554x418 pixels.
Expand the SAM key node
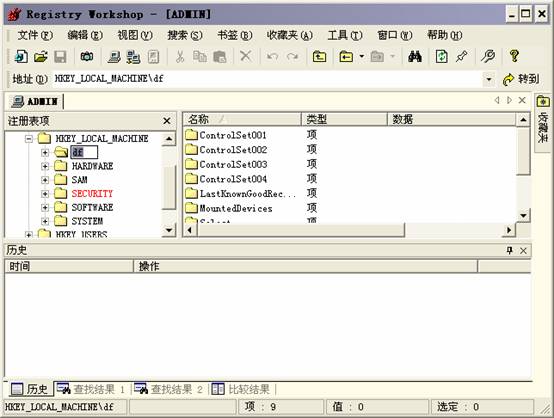45,180
